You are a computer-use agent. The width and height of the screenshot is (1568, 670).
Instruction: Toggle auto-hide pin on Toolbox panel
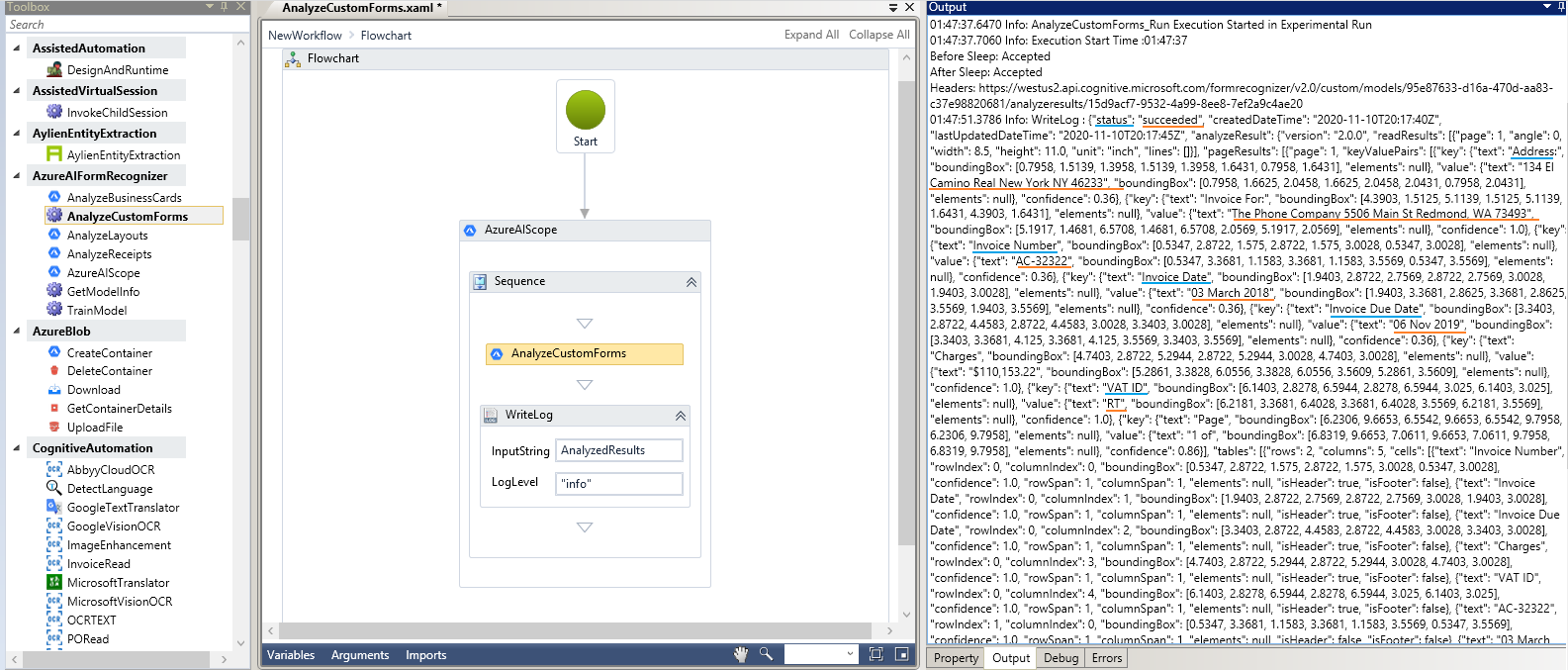click(x=225, y=7)
